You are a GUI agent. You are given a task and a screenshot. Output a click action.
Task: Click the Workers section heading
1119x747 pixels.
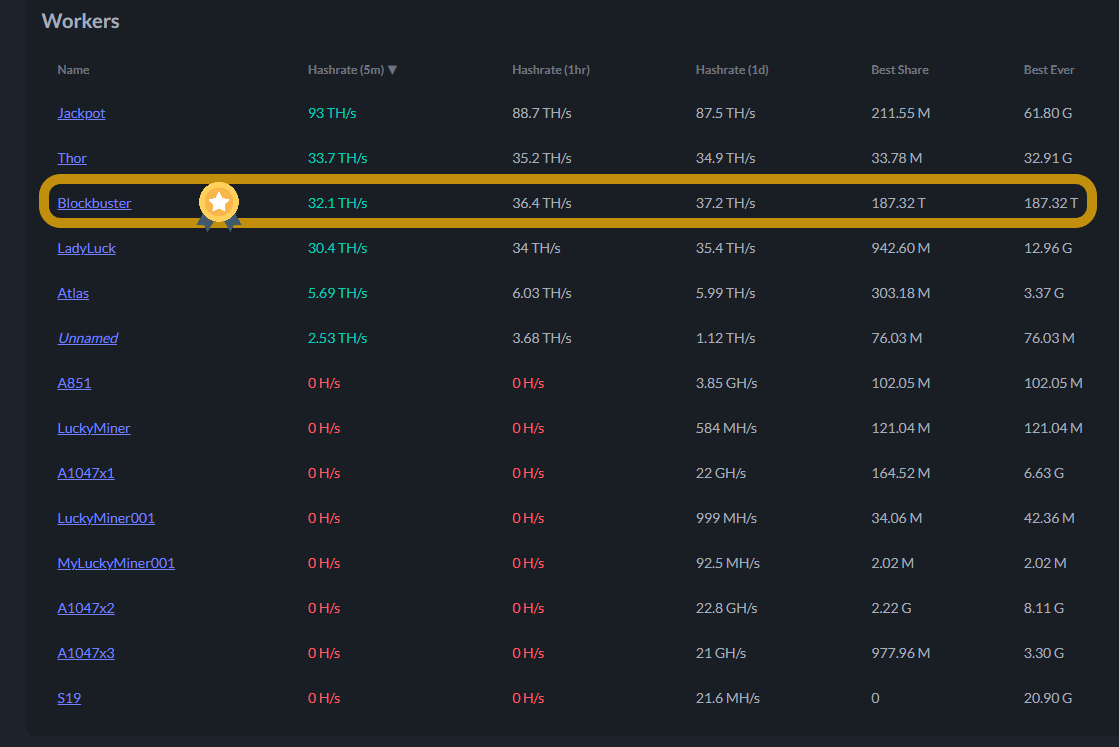(x=81, y=21)
